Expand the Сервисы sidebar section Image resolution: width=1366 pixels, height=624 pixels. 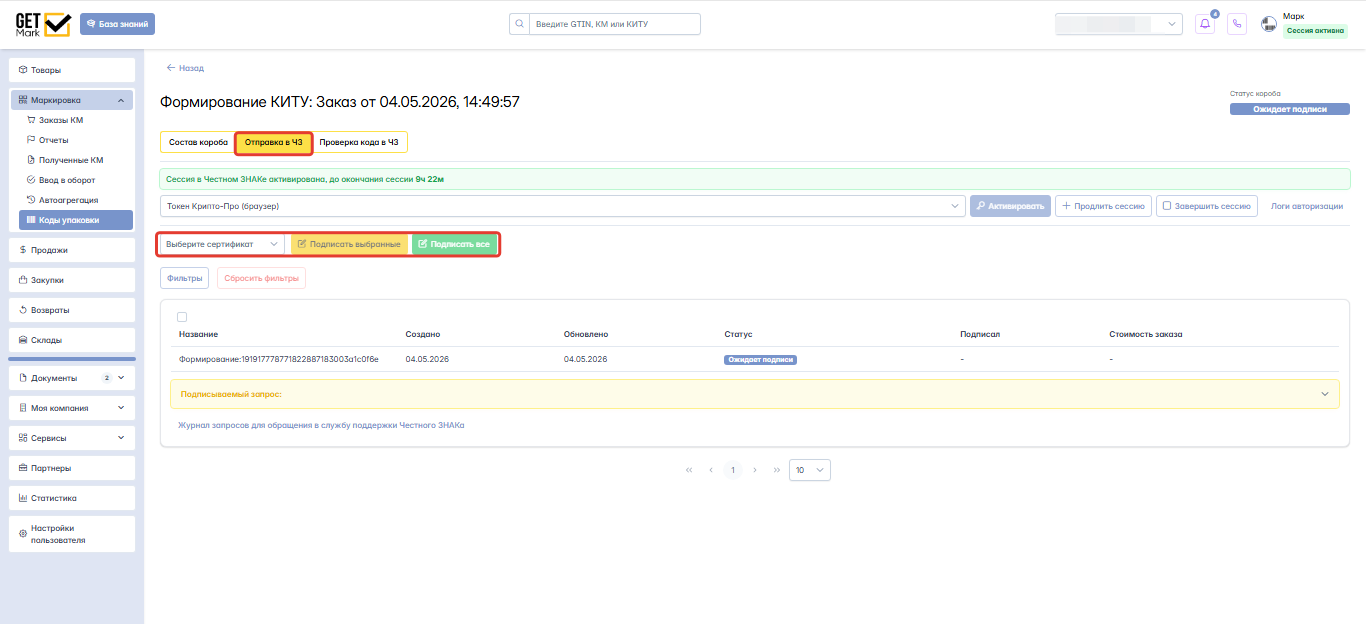point(121,438)
